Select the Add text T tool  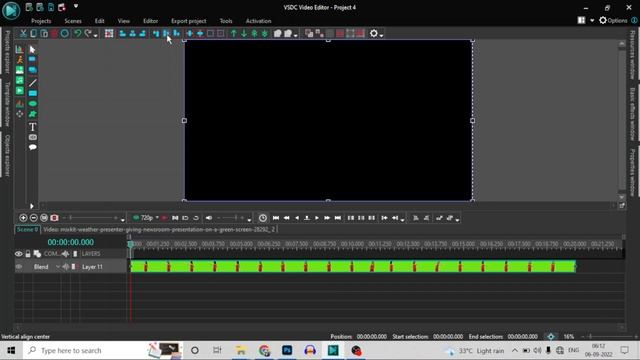33,127
